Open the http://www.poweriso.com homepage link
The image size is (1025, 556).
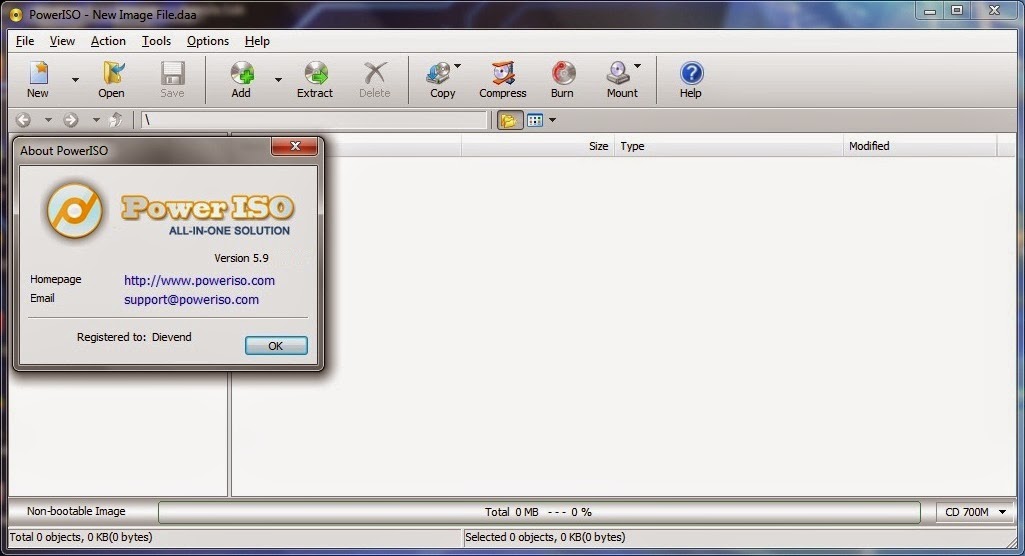(199, 280)
